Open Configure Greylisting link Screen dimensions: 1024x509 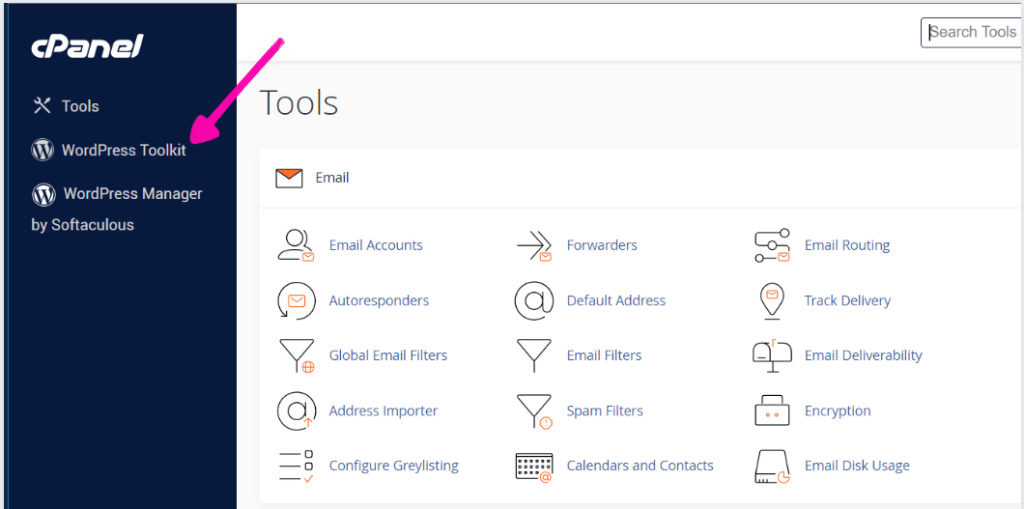pyautogui.click(x=394, y=466)
